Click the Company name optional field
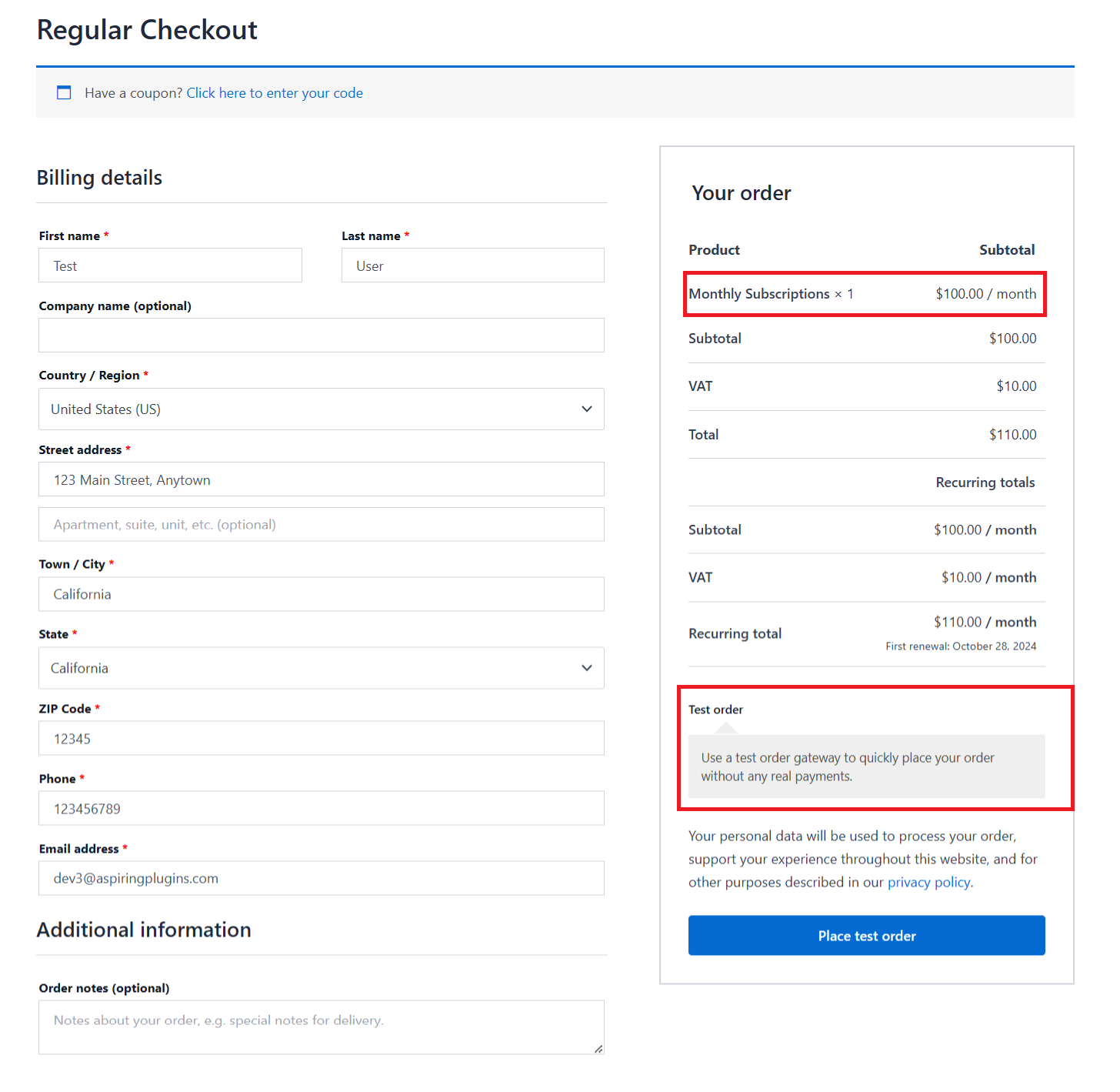The height and width of the screenshot is (1092, 1120). pos(321,335)
